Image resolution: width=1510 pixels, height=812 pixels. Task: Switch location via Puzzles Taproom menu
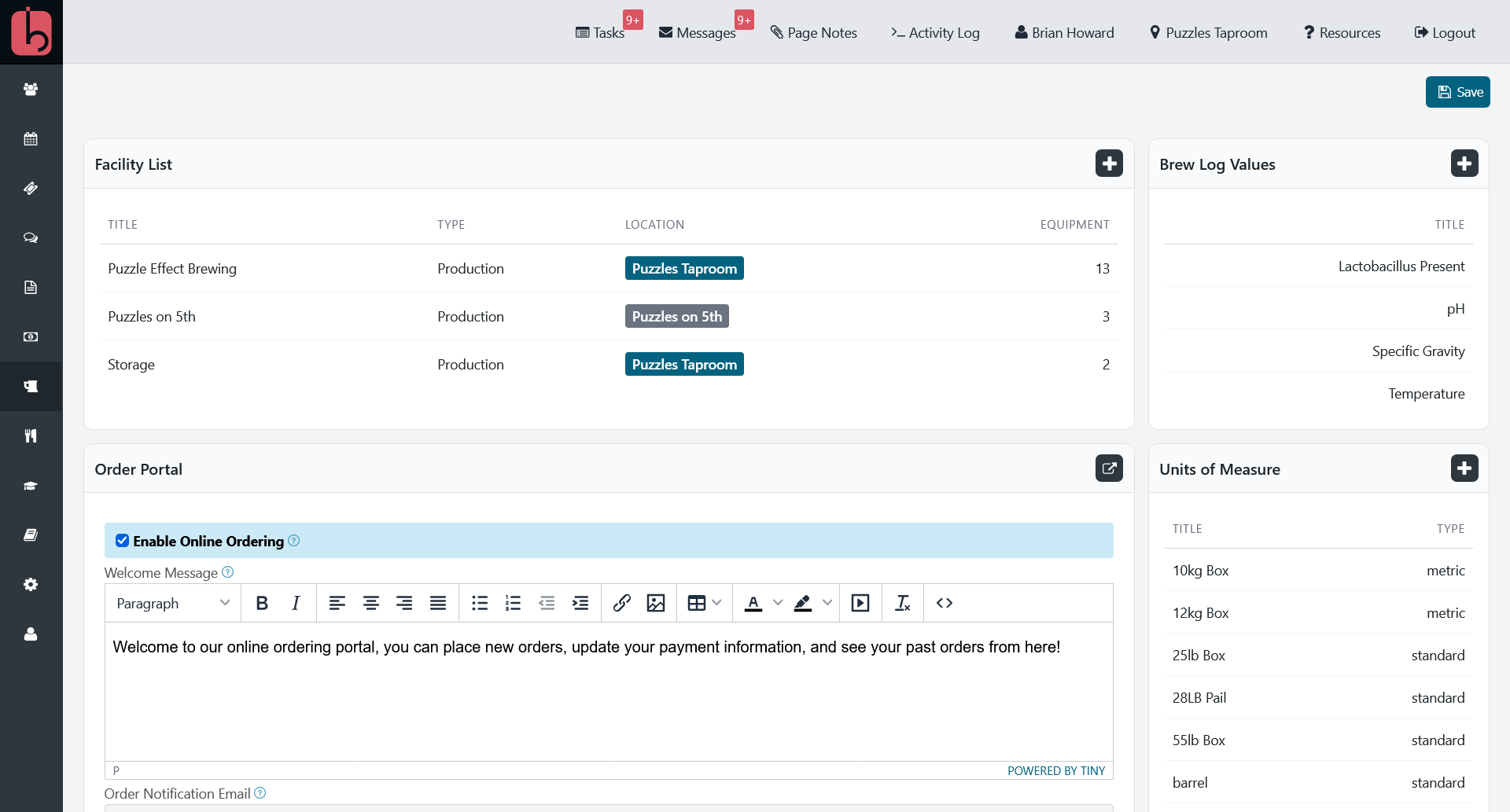tap(1209, 32)
